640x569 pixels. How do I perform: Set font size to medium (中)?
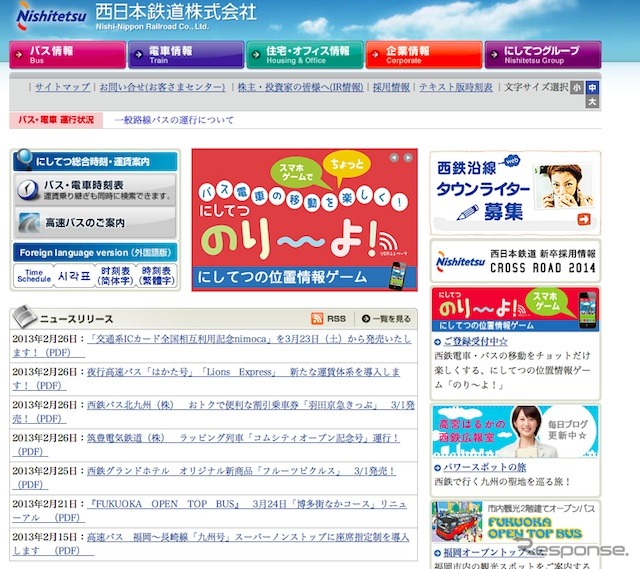[x=592, y=87]
